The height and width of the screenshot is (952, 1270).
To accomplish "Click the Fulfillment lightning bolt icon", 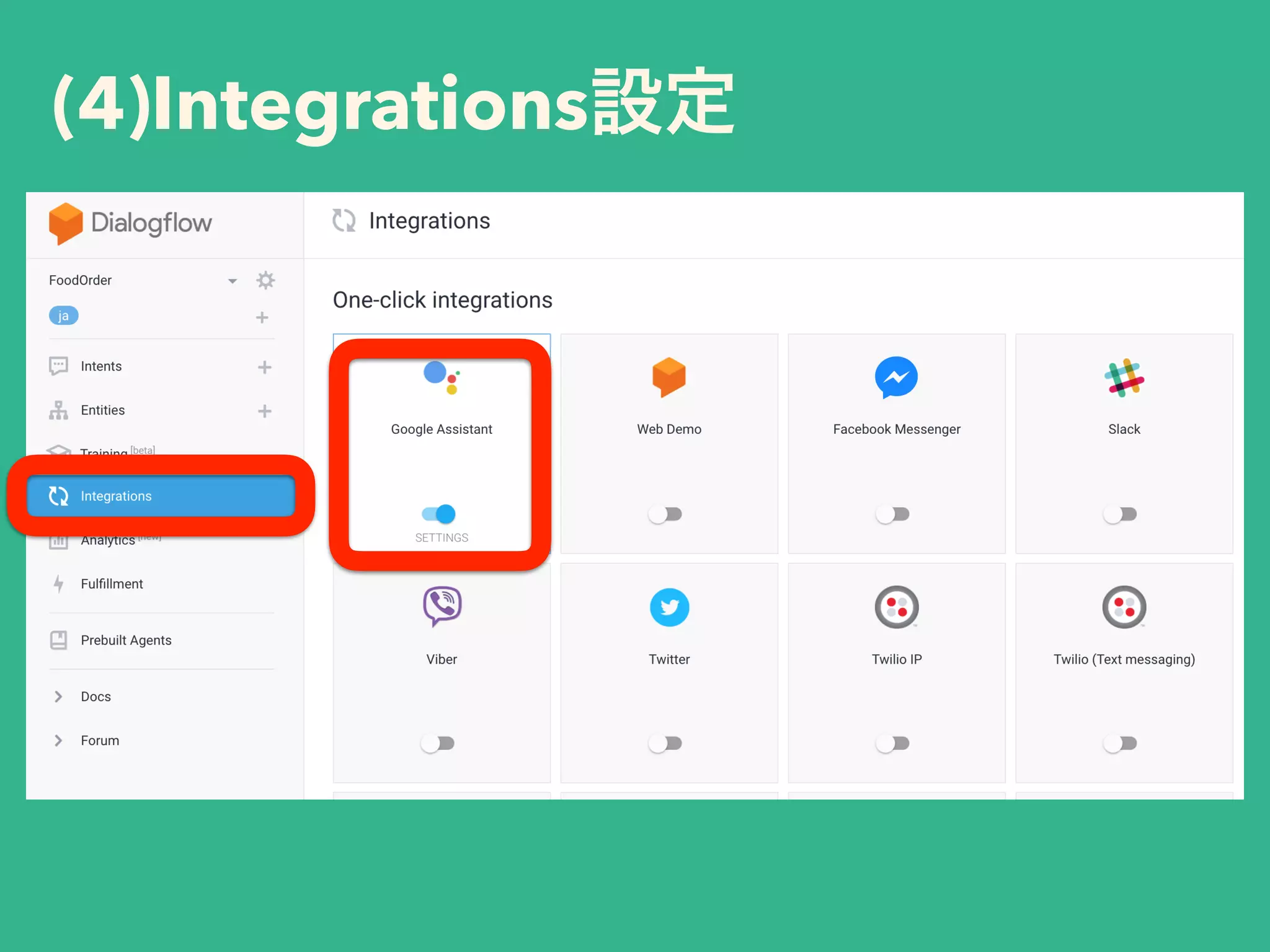I will [x=58, y=584].
